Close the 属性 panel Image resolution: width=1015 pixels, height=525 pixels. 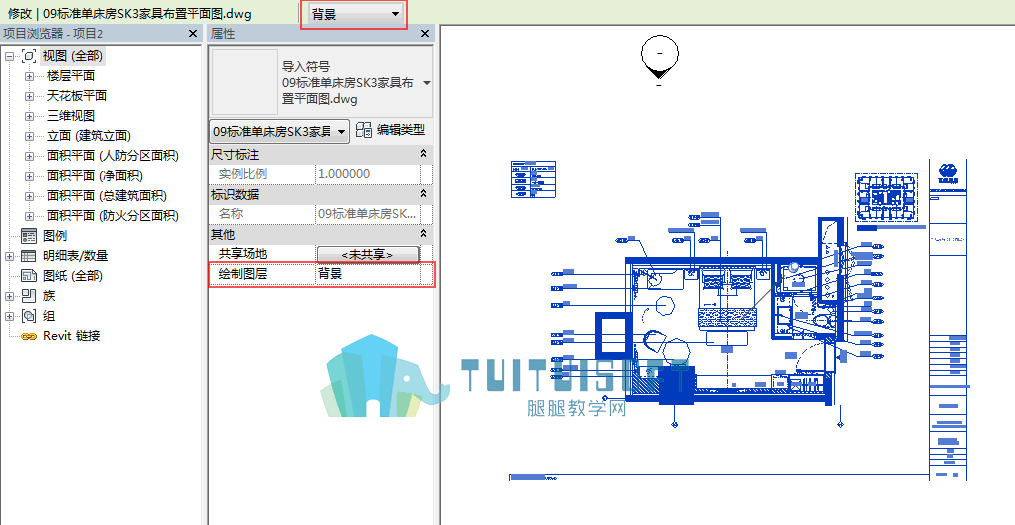[x=425, y=34]
